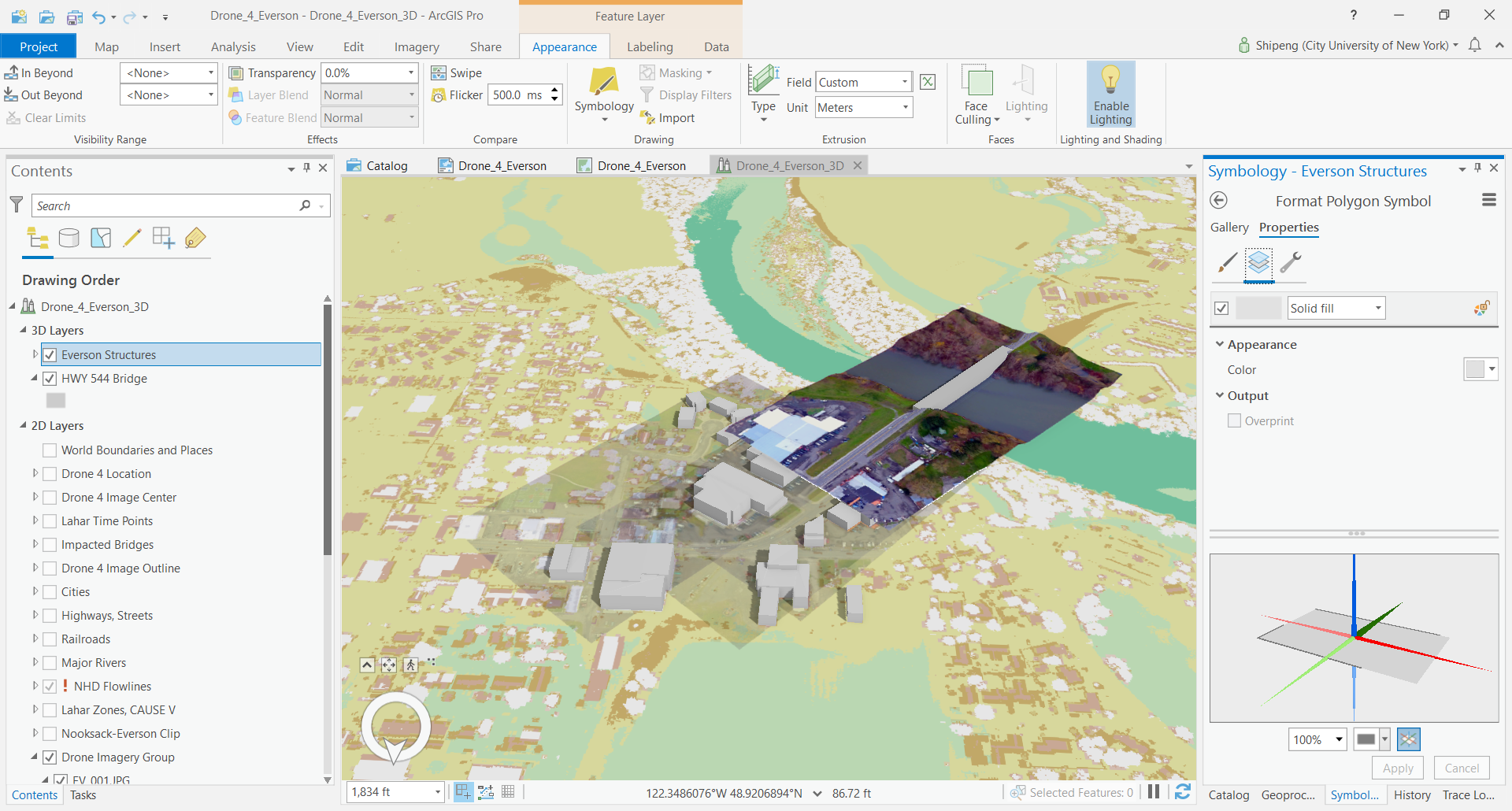Click the symbol preview zoom-to-fit icon
The width and height of the screenshot is (1512, 811).
click(x=1408, y=739)
